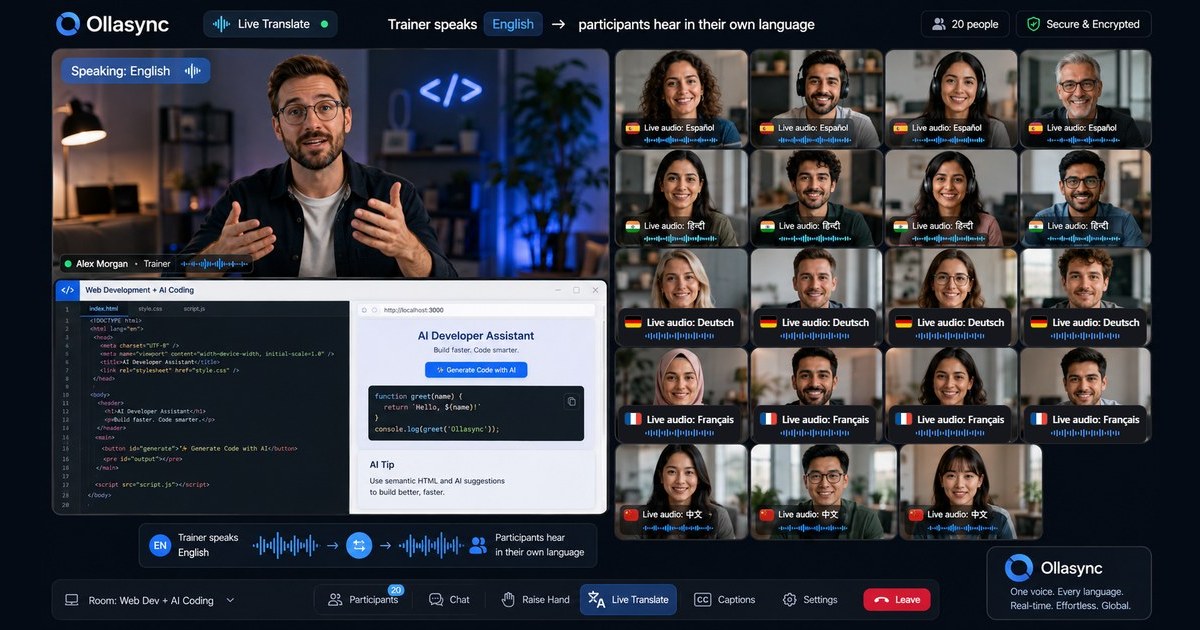Screen dimensions: 1200x630
Task: Click the shield icon in Secure & Encrypted badge
Action: tap(1032, 24)
